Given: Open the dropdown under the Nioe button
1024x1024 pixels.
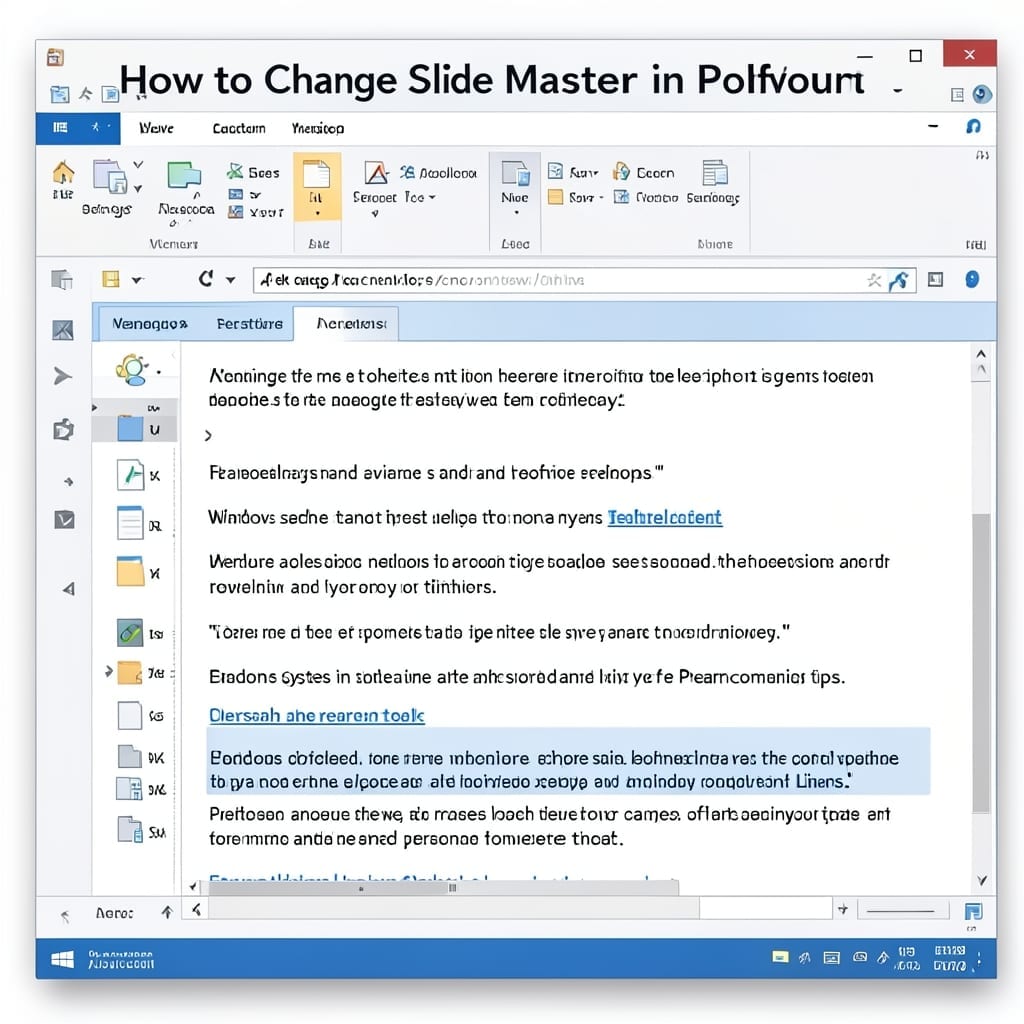Looking at the screenshot, I should [x=517, y=212].
